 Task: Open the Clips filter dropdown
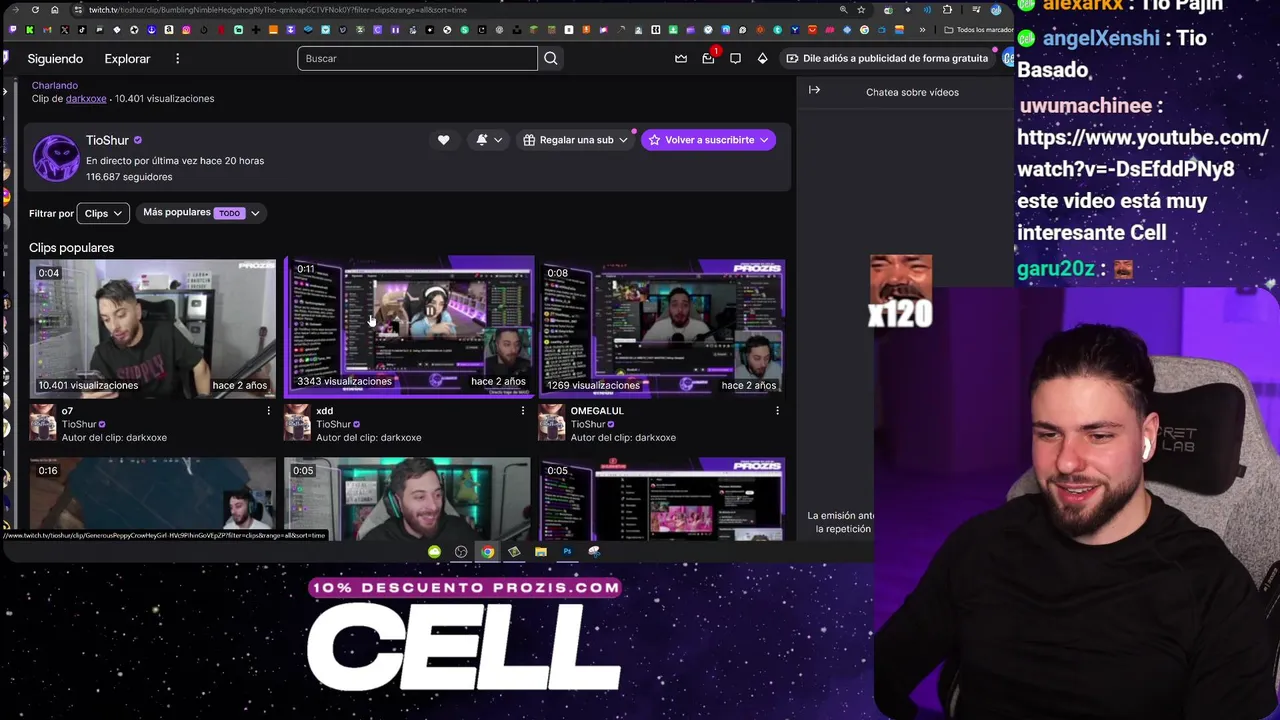[103, 213]
